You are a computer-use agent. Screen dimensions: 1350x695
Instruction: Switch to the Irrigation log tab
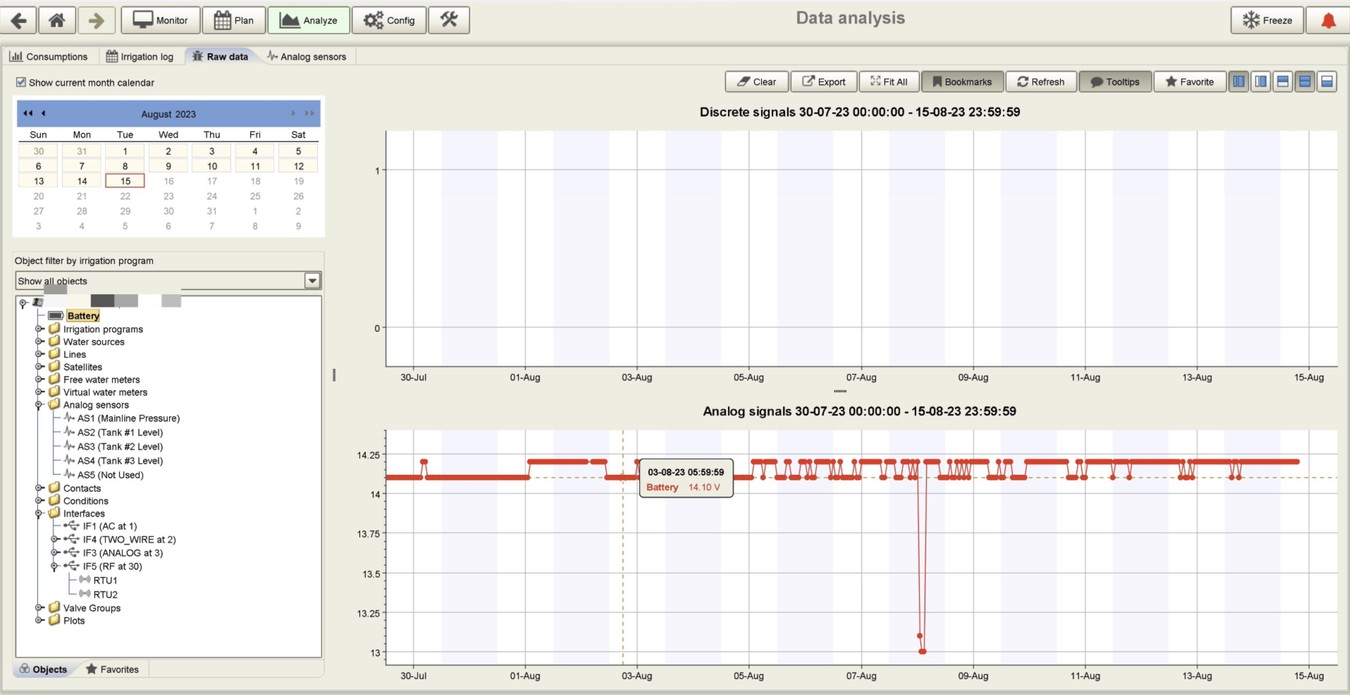pos(140,57)
